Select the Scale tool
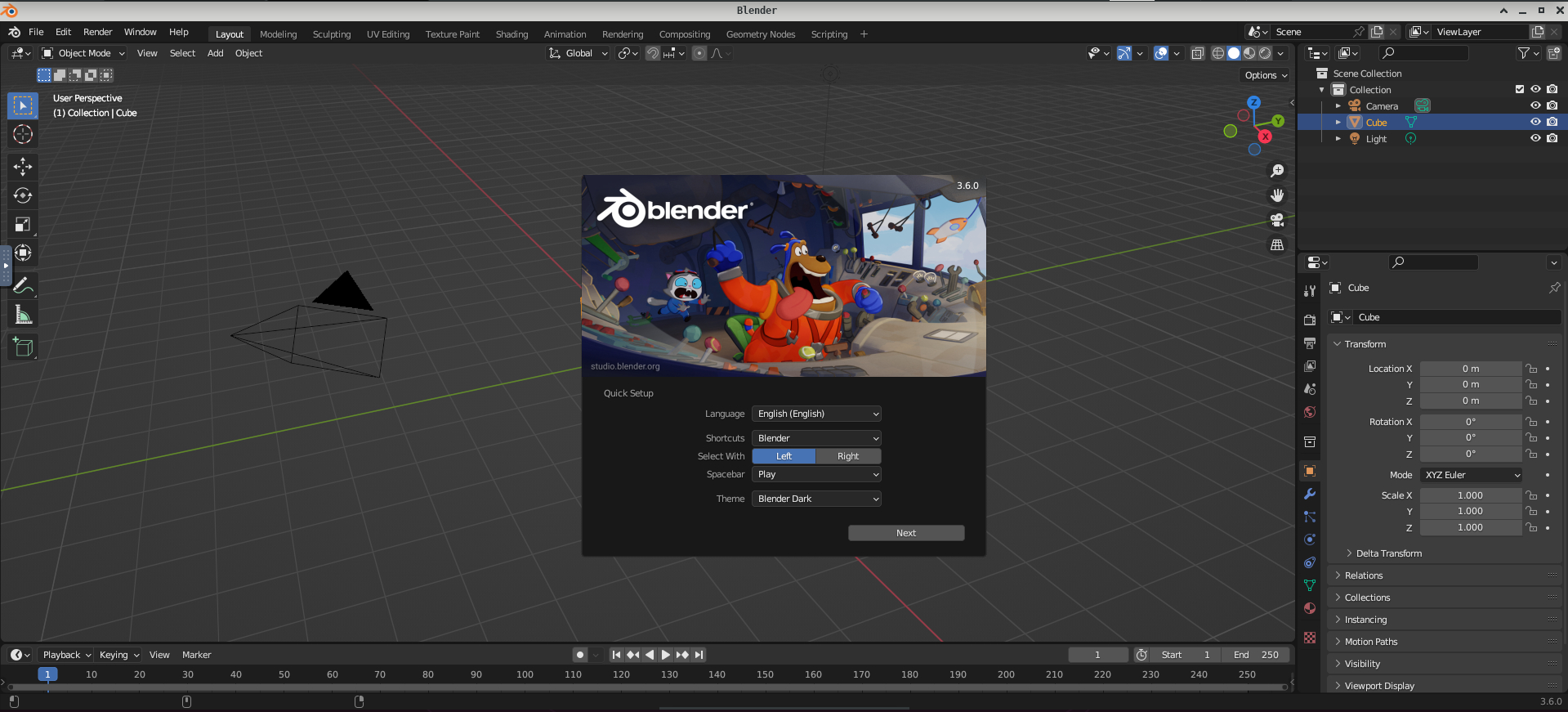1568x712 pixels. 23,224
